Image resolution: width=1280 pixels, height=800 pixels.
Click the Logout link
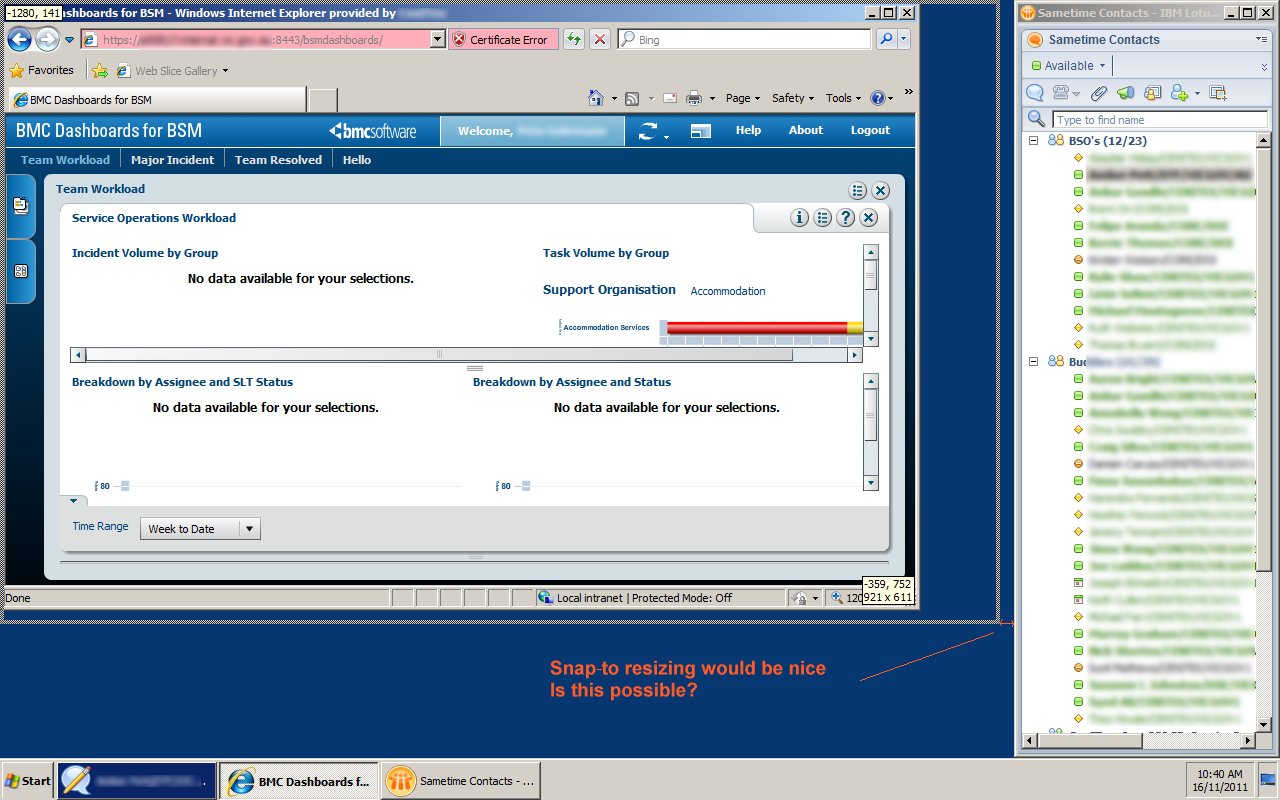click(869, 130)
